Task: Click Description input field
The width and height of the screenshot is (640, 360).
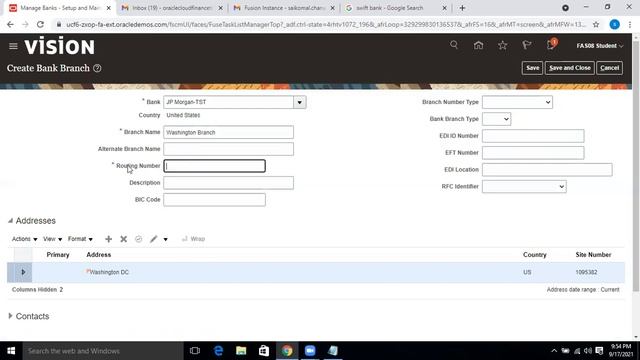Action: click(x=228, y=183)
